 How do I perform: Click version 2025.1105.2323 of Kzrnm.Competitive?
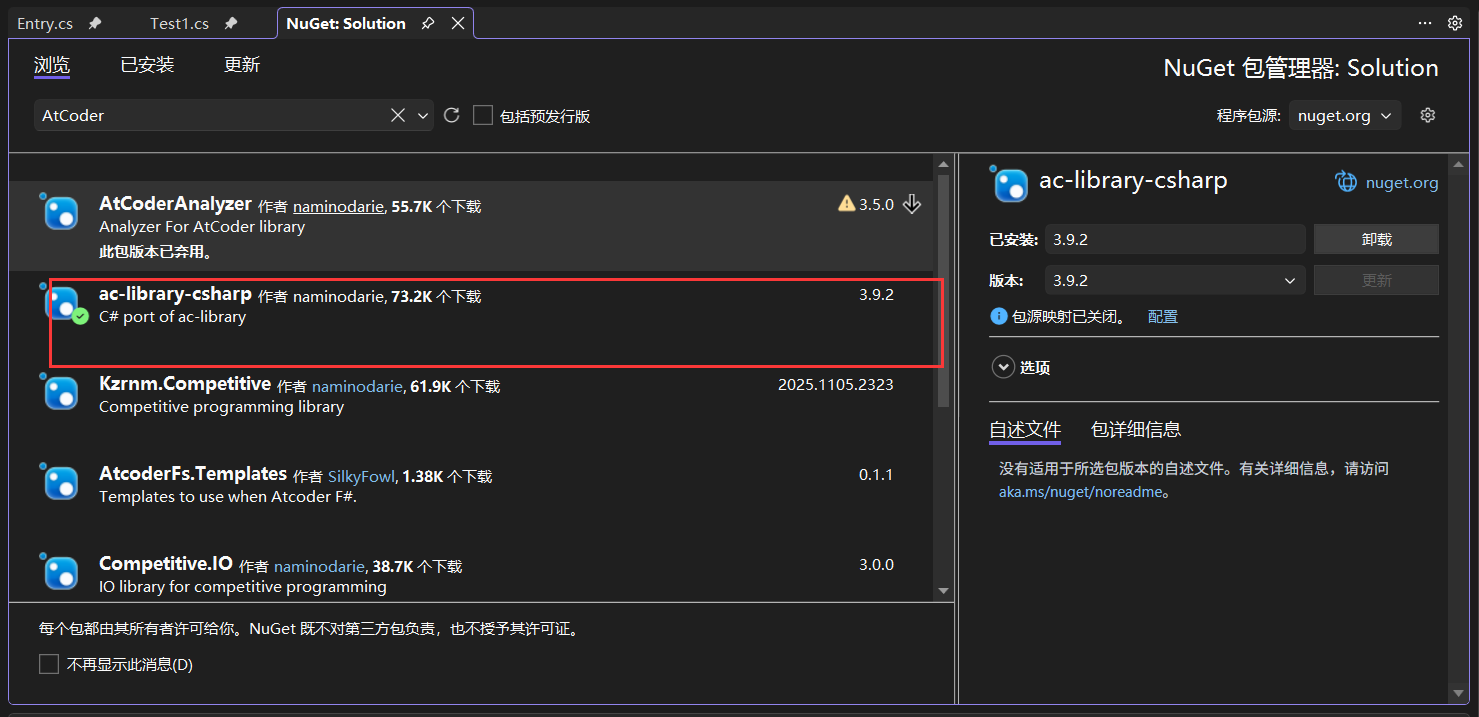coord(836,385)
